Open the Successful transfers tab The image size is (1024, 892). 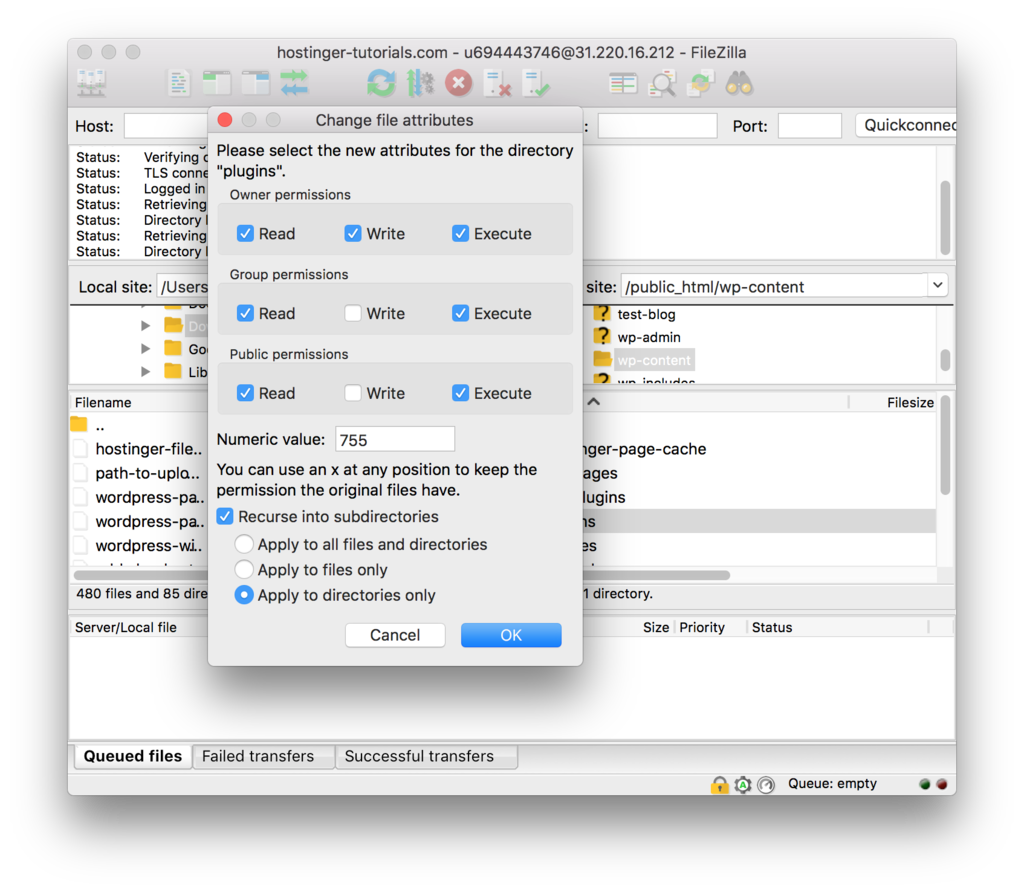pyautogui.click(x=426, y=756)
